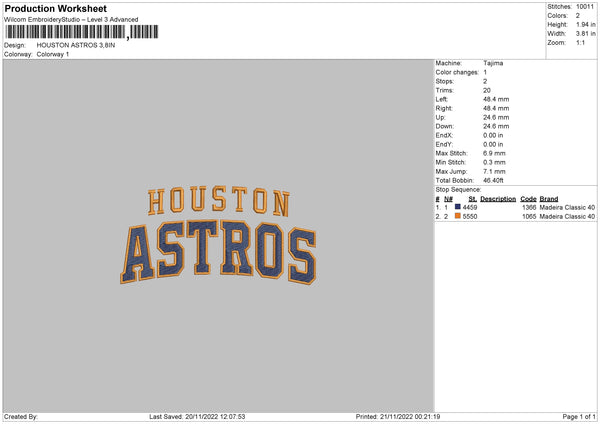Click the navy blue thread color swatch
Screen dimensions: 600x424
tap(457, 207)
